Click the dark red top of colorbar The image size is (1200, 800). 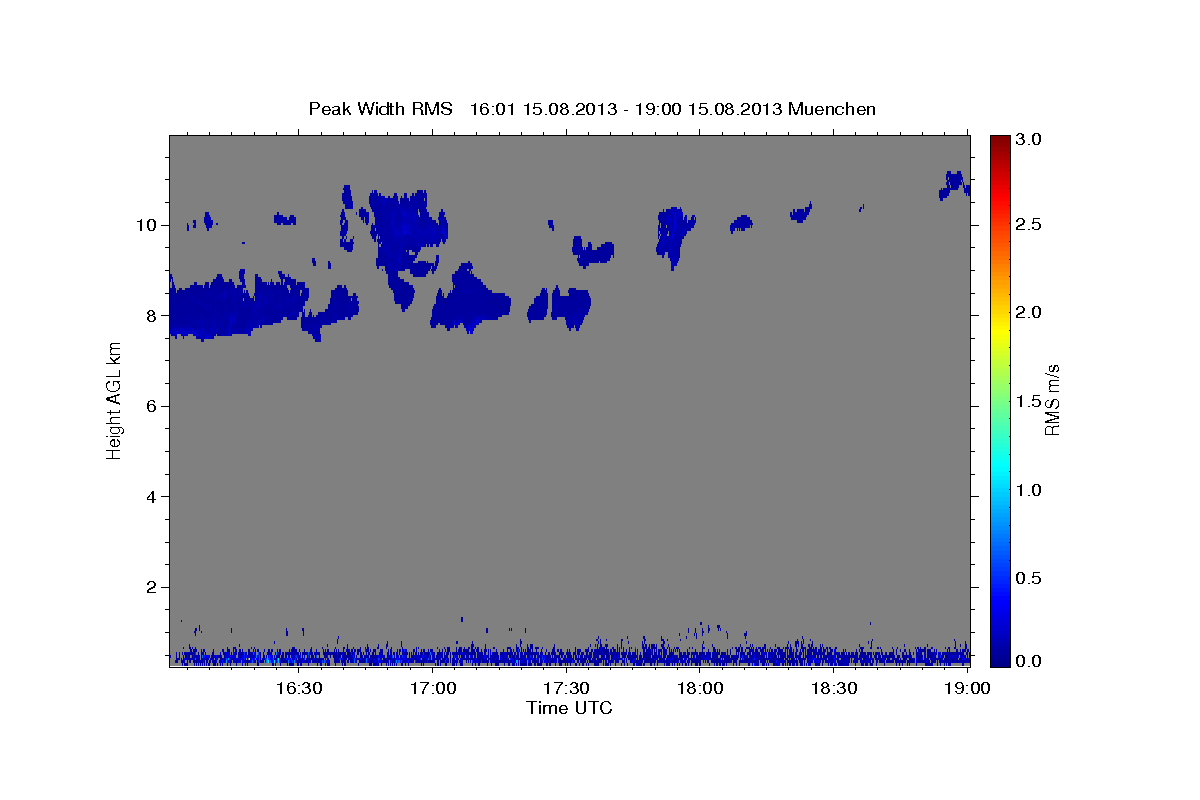[1000, 142]
